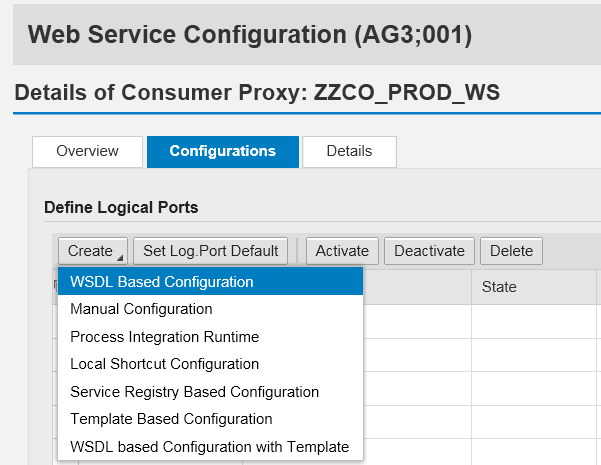Open the Create dropdown button
The width and height of the screenshot is (601, 465).
click(93, 251)
